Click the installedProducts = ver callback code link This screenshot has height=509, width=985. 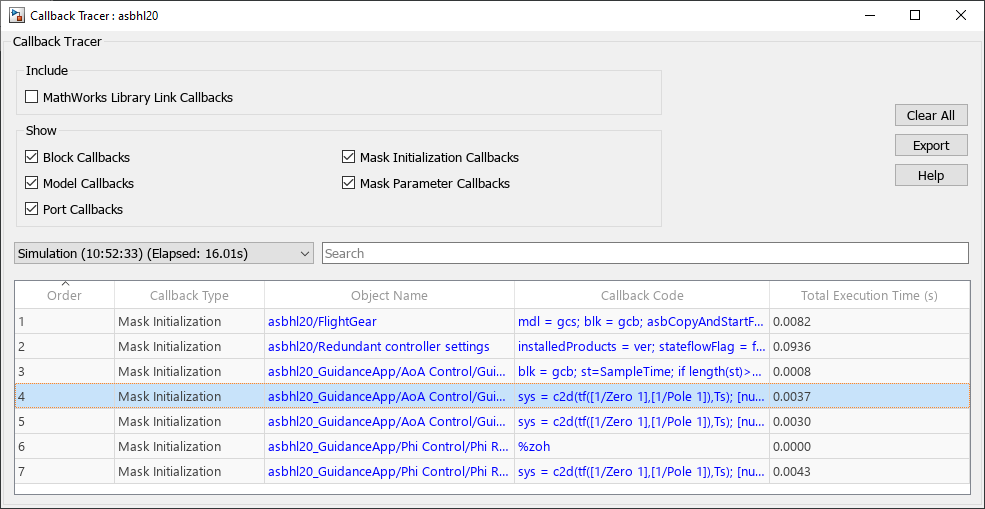(640, 347)
